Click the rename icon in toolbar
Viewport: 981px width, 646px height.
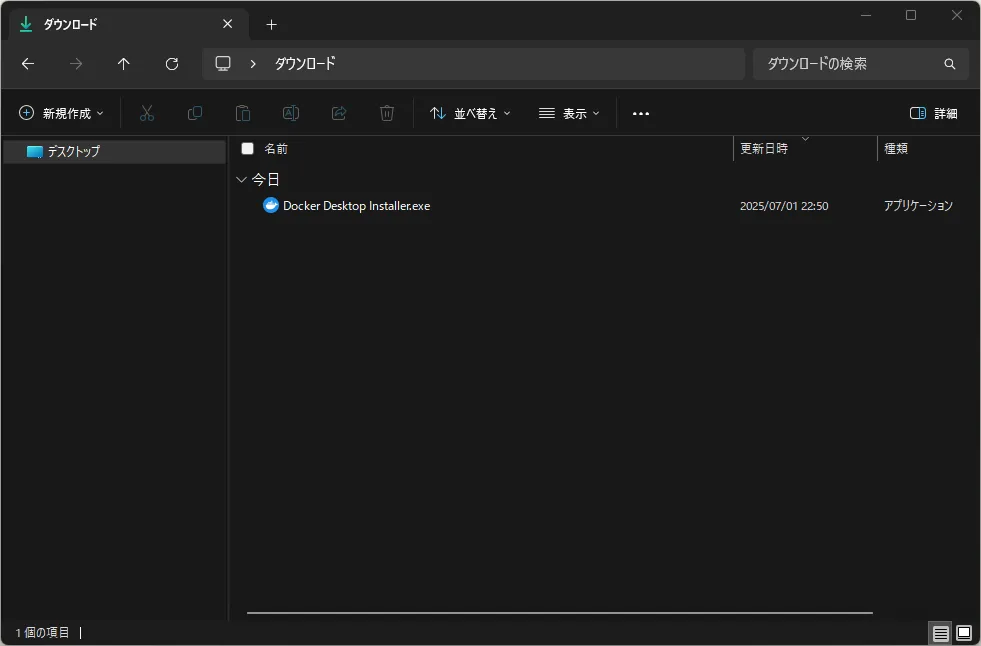pyautogui.click(x=291, y=113)
